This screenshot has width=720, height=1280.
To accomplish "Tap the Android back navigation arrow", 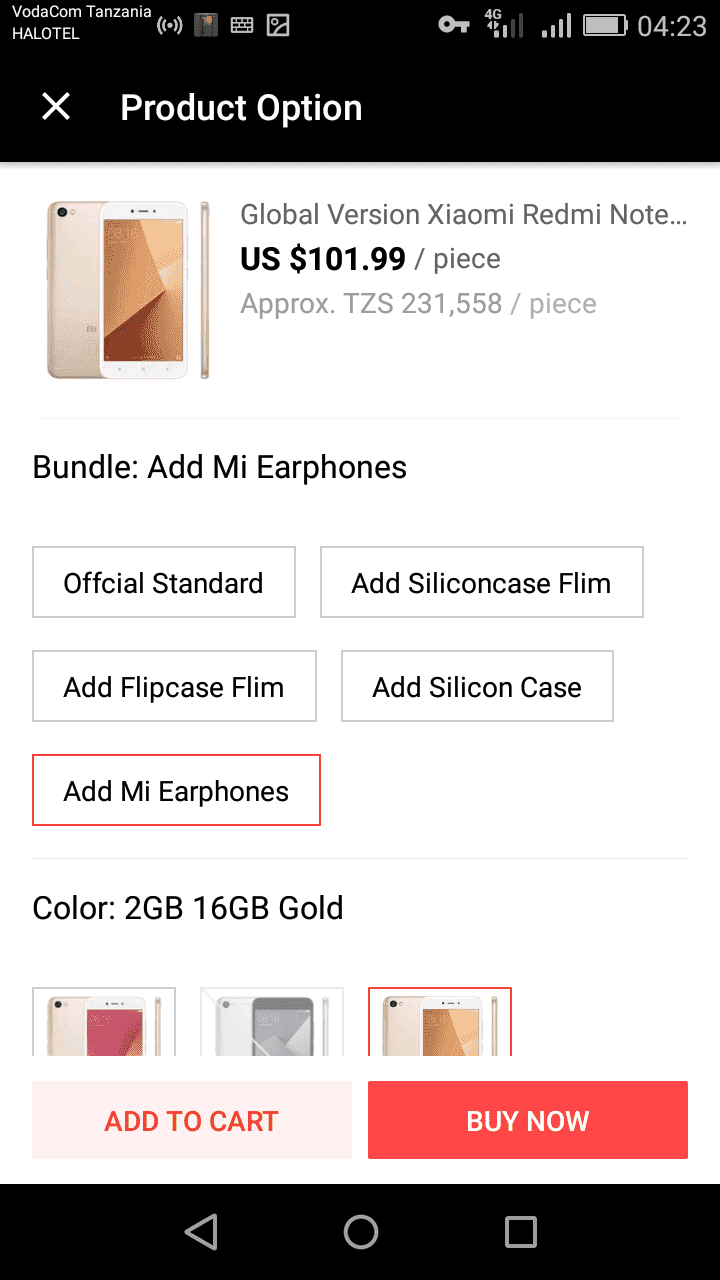I will [x=201, y=1231].
